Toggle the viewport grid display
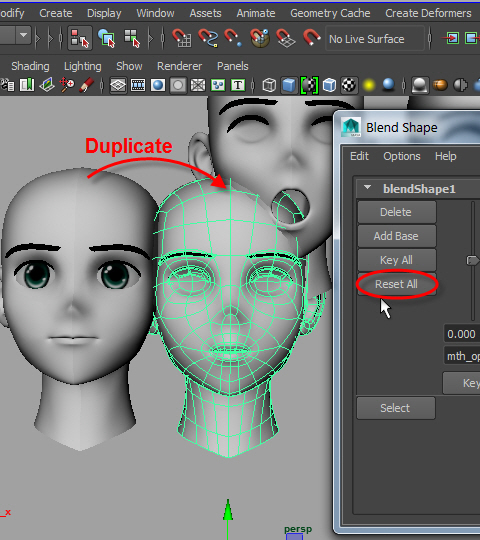The image size is (480, 540). [118, 85]
